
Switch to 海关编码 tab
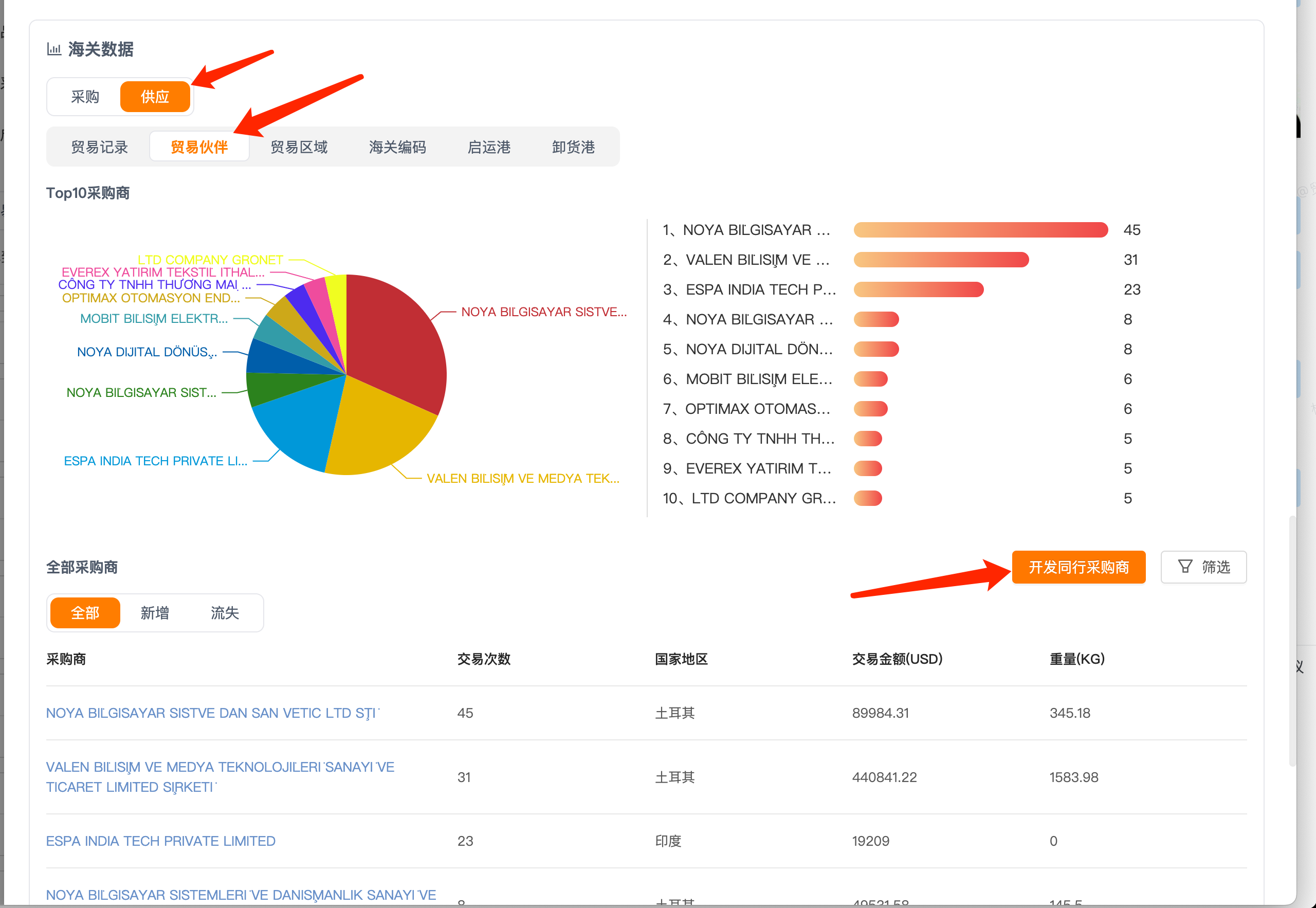[x=397, y=147]
